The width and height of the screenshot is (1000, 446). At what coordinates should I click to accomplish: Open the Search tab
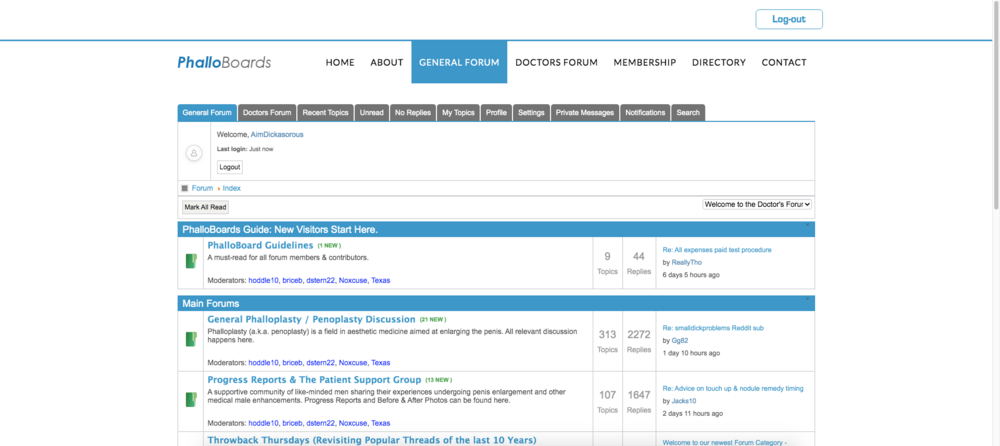[688, 112]
